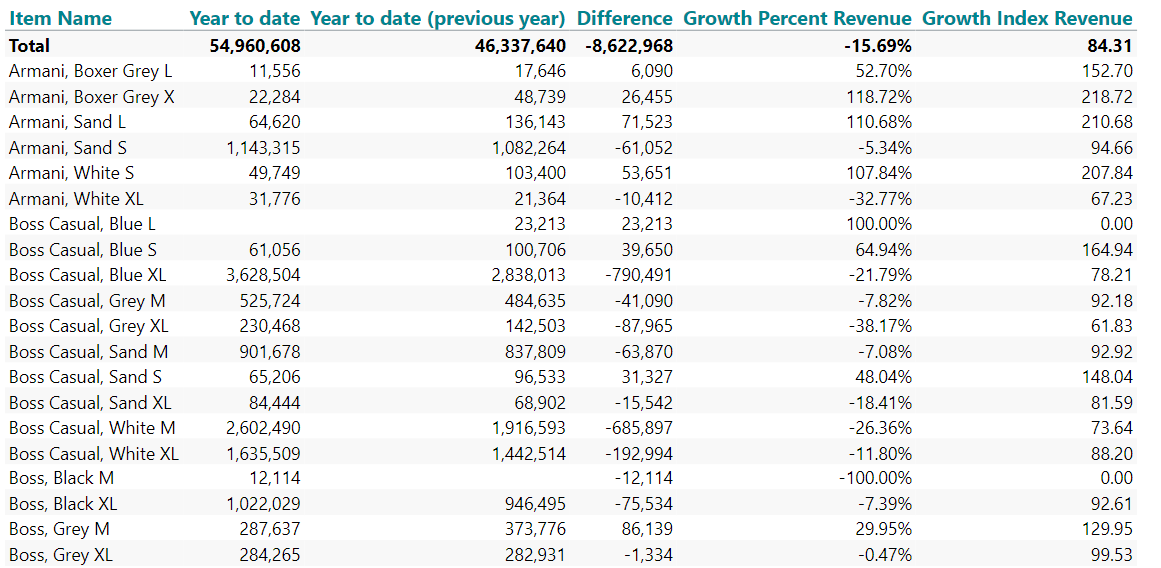Click growth index value 129.95
This screenshot has width=1161, height=568.
(1106, 529)
